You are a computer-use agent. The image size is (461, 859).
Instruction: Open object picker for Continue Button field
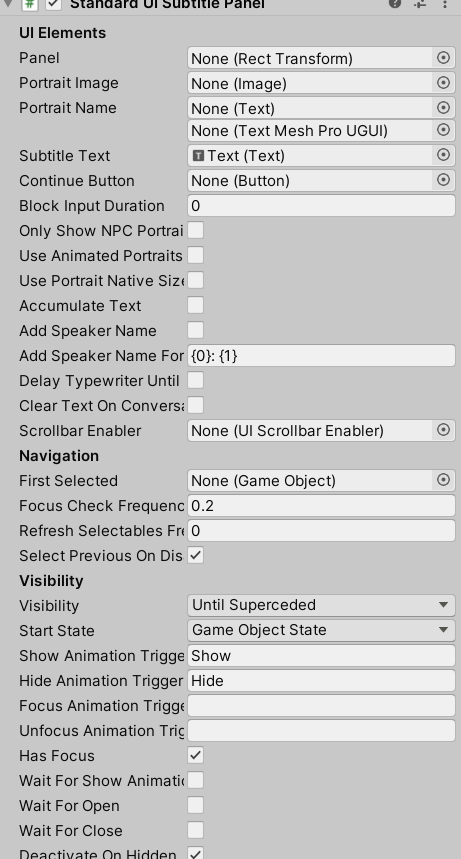[x=443, y=180]
